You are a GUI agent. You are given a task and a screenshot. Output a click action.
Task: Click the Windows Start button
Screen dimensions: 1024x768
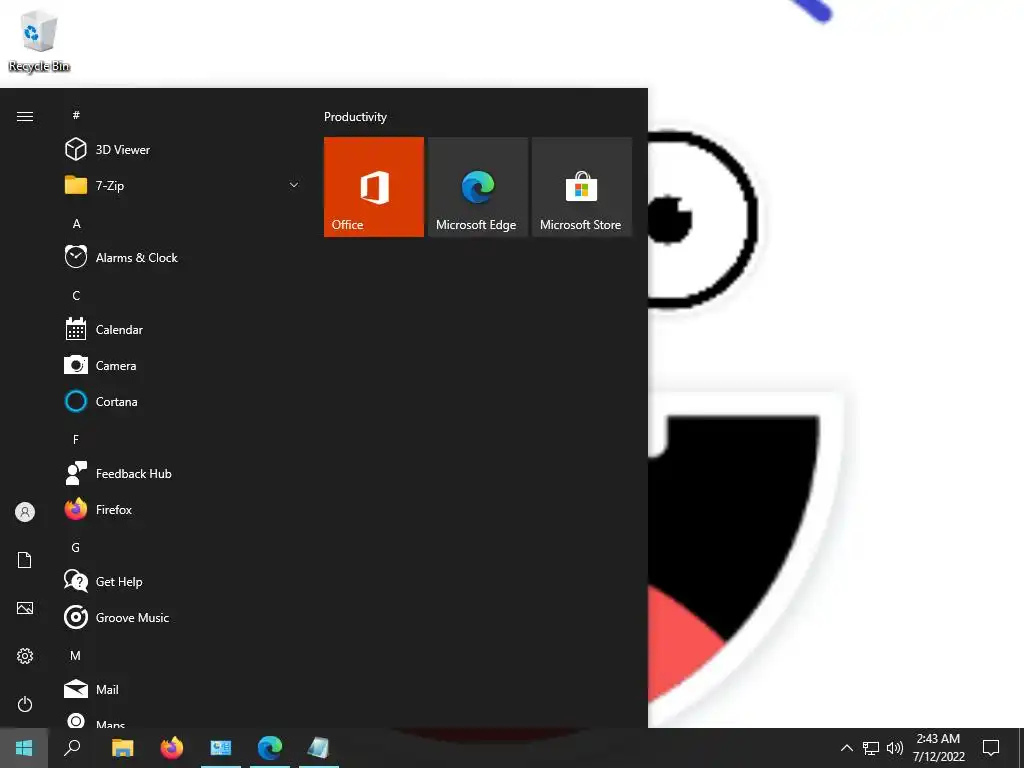24,748
